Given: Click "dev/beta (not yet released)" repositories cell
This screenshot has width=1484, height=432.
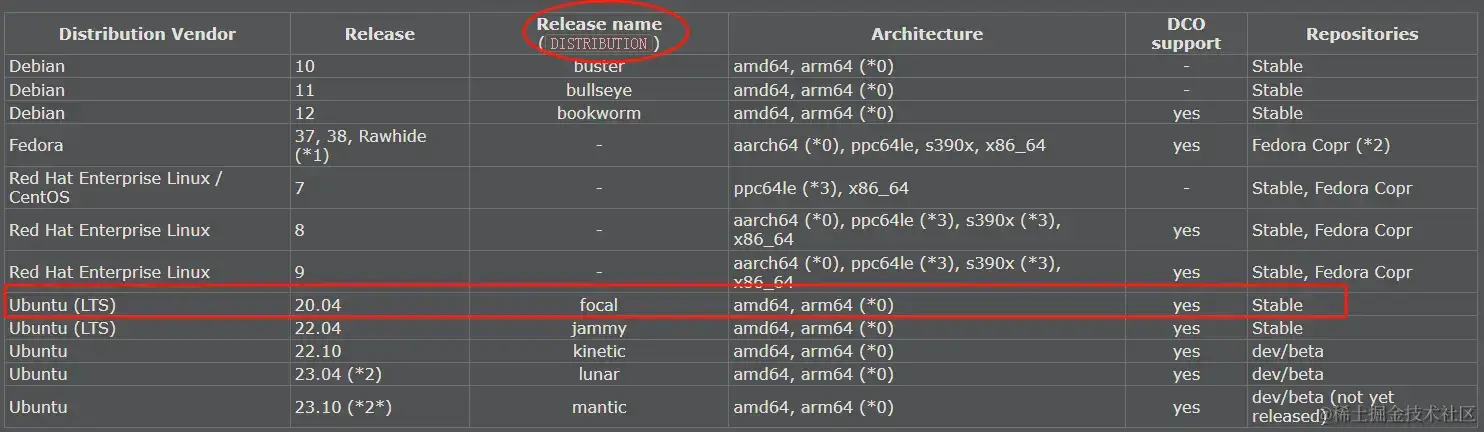Looking at the screenshot, I should tap(1362, 407).
